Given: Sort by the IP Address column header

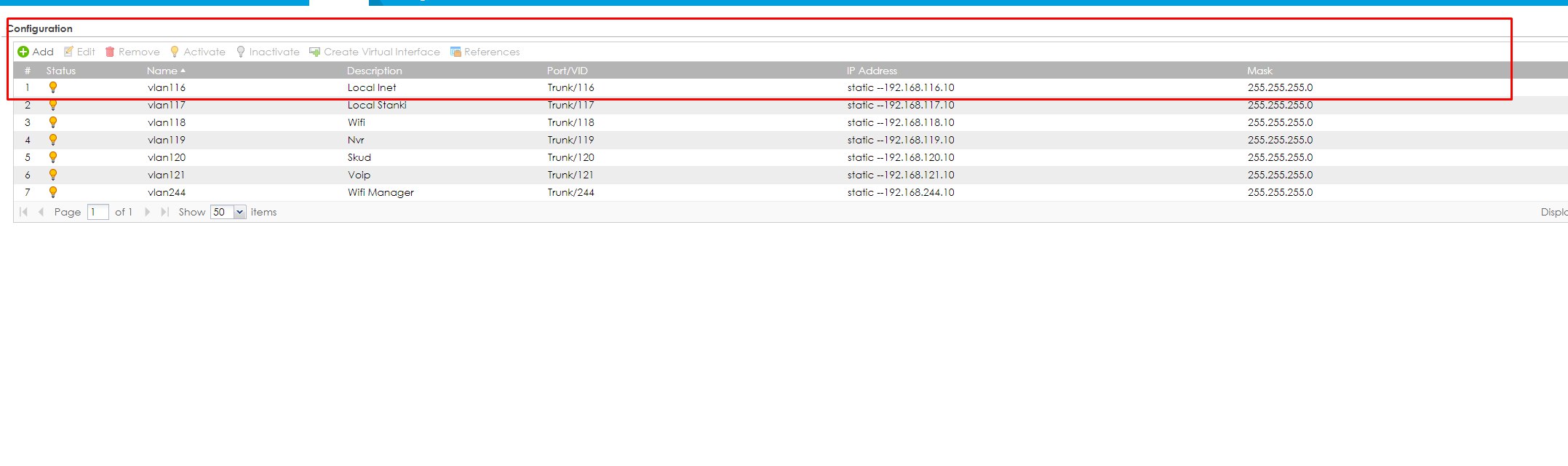Looking at the screenshot, I should coord(872,71).
